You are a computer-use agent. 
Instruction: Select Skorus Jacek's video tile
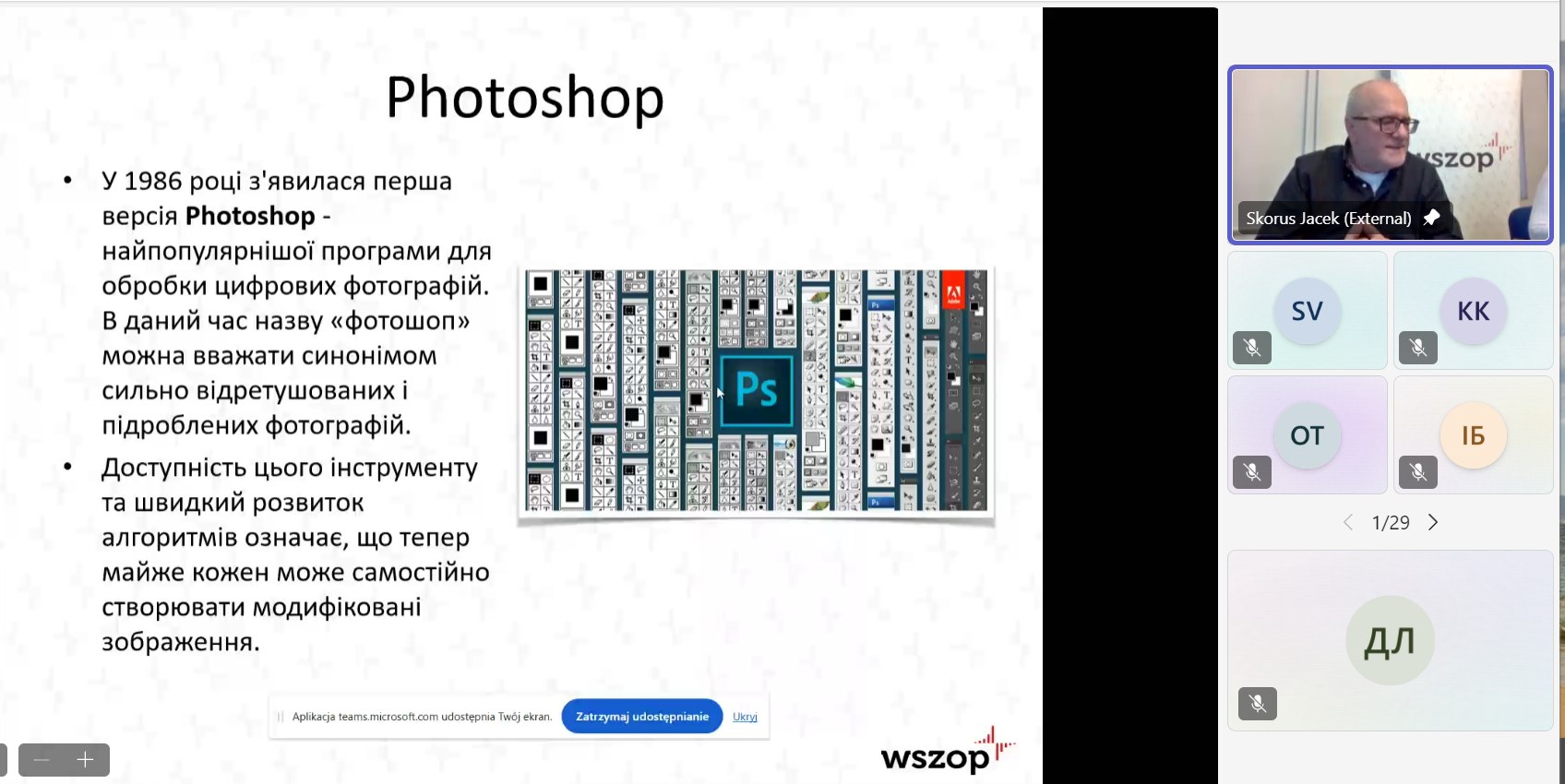[x=1391, y=155]
